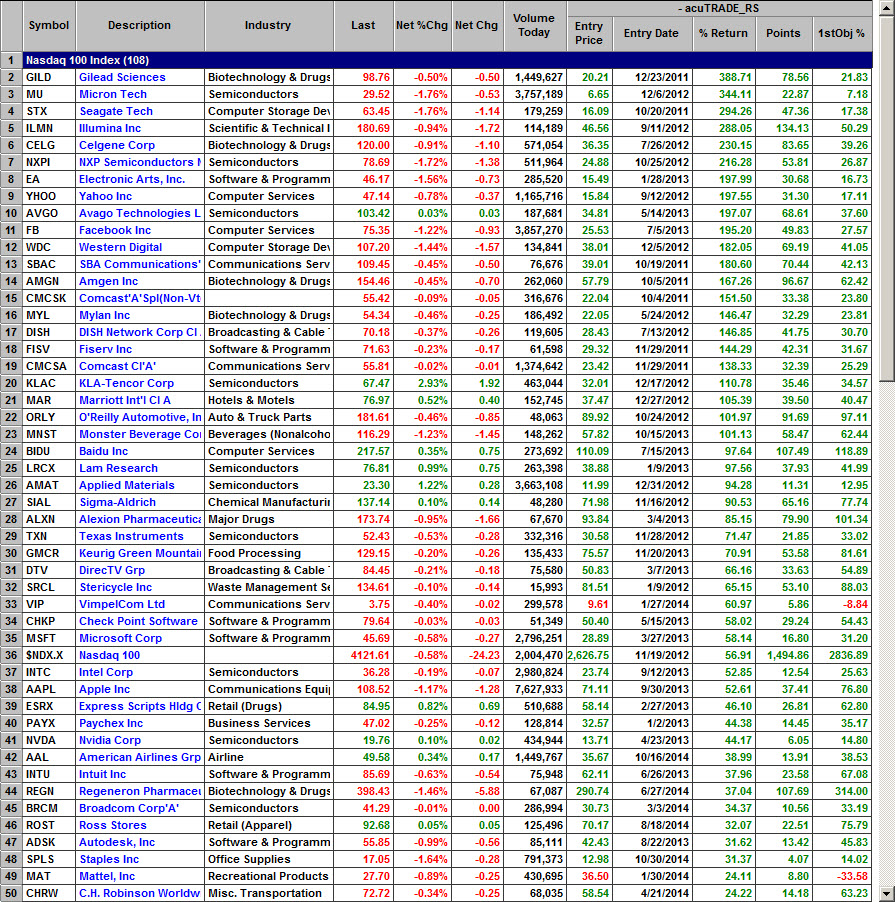895x902 pixels.
Task: Click the scrollbar up arrow
Action: tap(886, 9)
